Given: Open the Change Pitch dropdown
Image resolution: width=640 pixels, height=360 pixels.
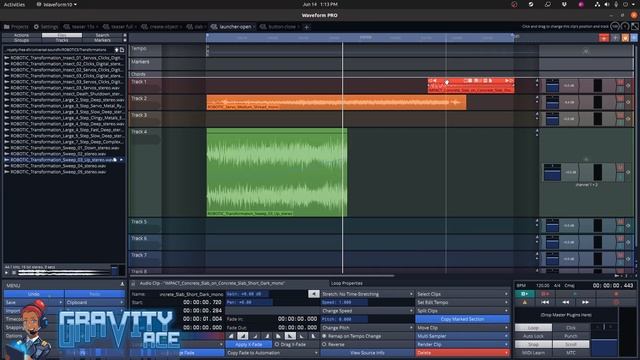Looking at the screenshot, I should 367,328.
